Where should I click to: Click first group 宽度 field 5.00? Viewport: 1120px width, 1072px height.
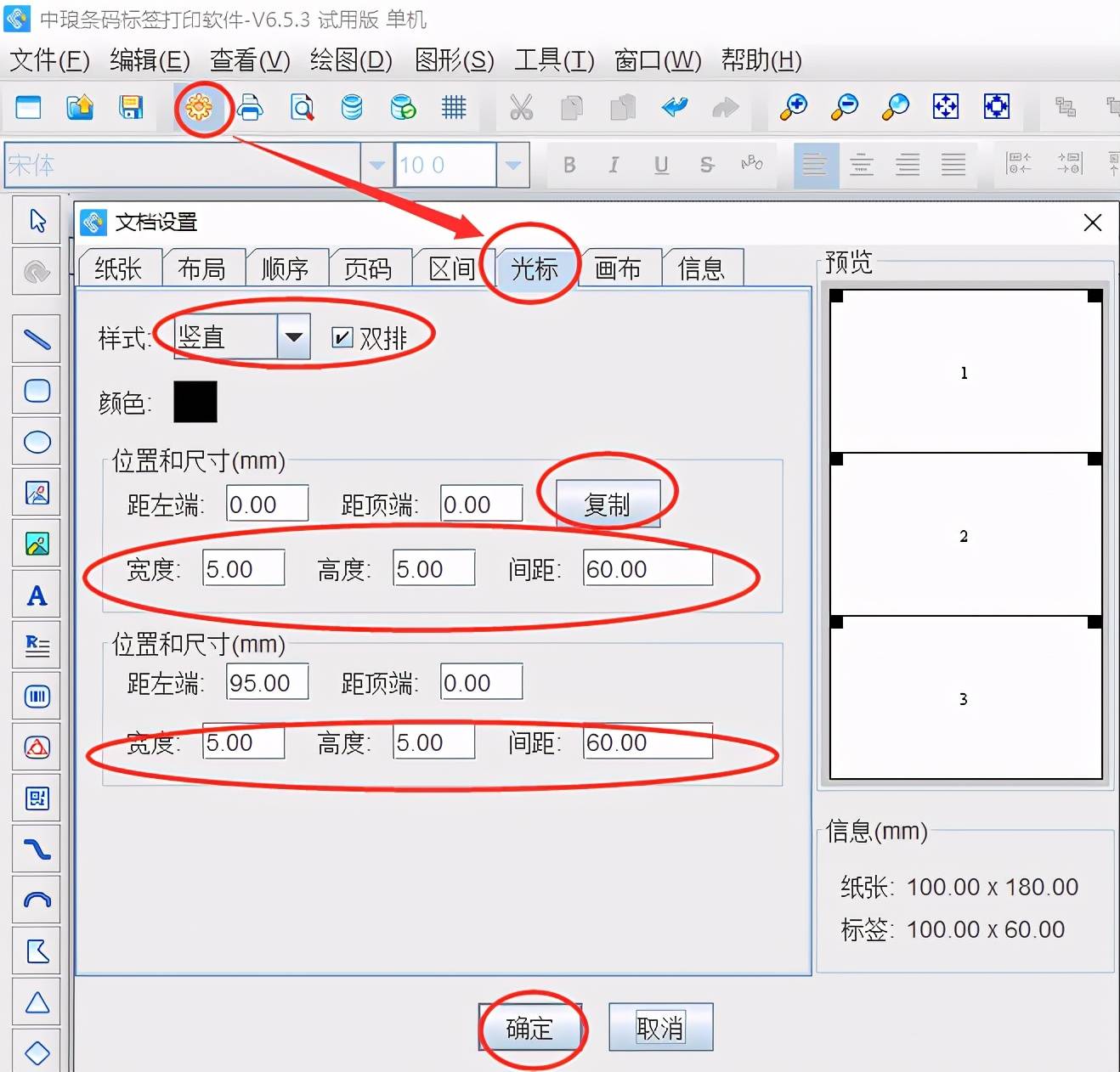point(244,568)
